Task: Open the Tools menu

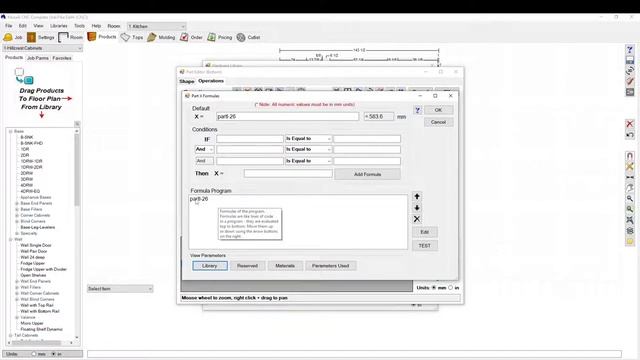Action: [x=80, y=26]
